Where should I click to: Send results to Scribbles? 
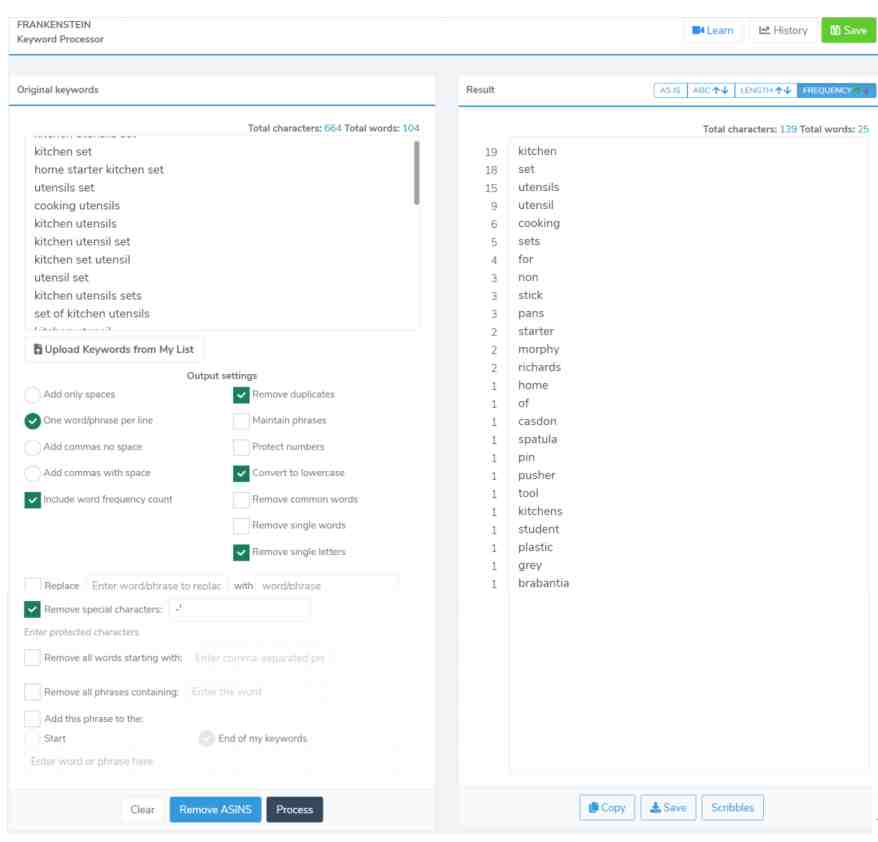click(x=732, y=807)
